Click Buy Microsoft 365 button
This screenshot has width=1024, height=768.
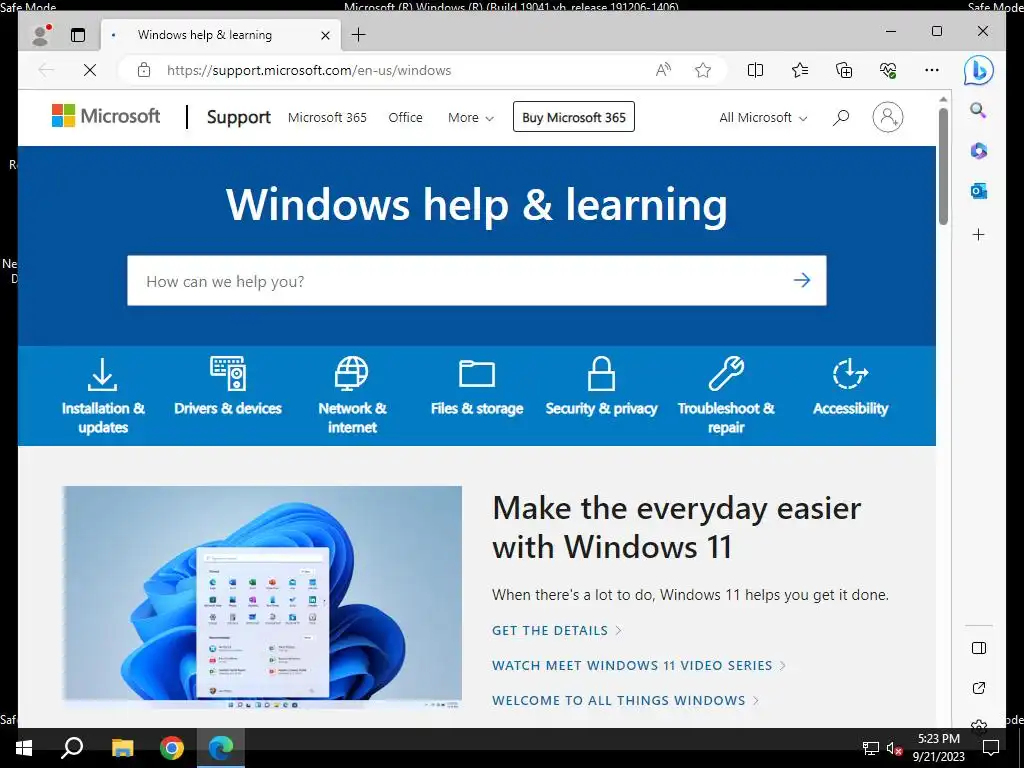click(573, 117)
